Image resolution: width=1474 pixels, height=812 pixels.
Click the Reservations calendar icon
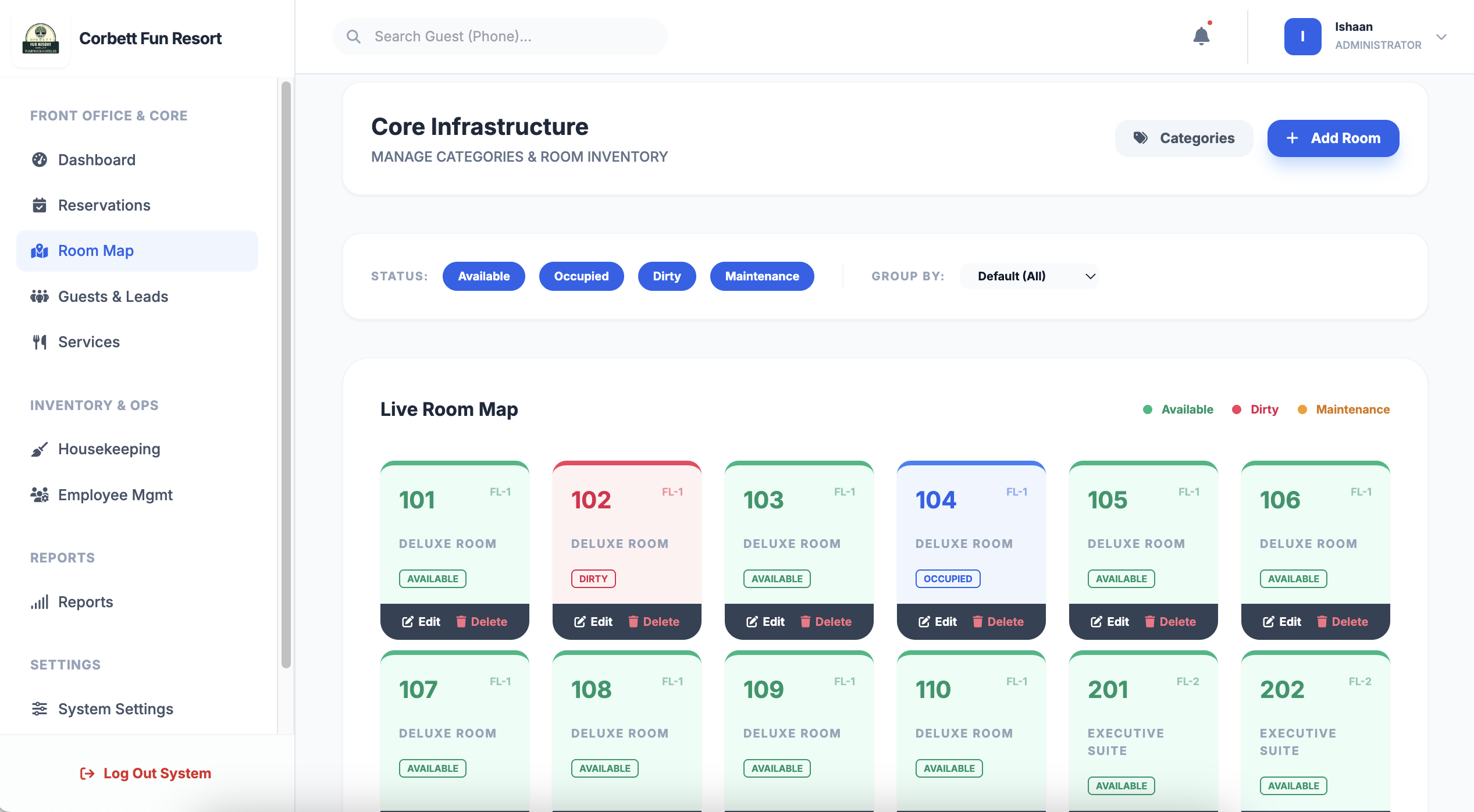tap(40, 205)
